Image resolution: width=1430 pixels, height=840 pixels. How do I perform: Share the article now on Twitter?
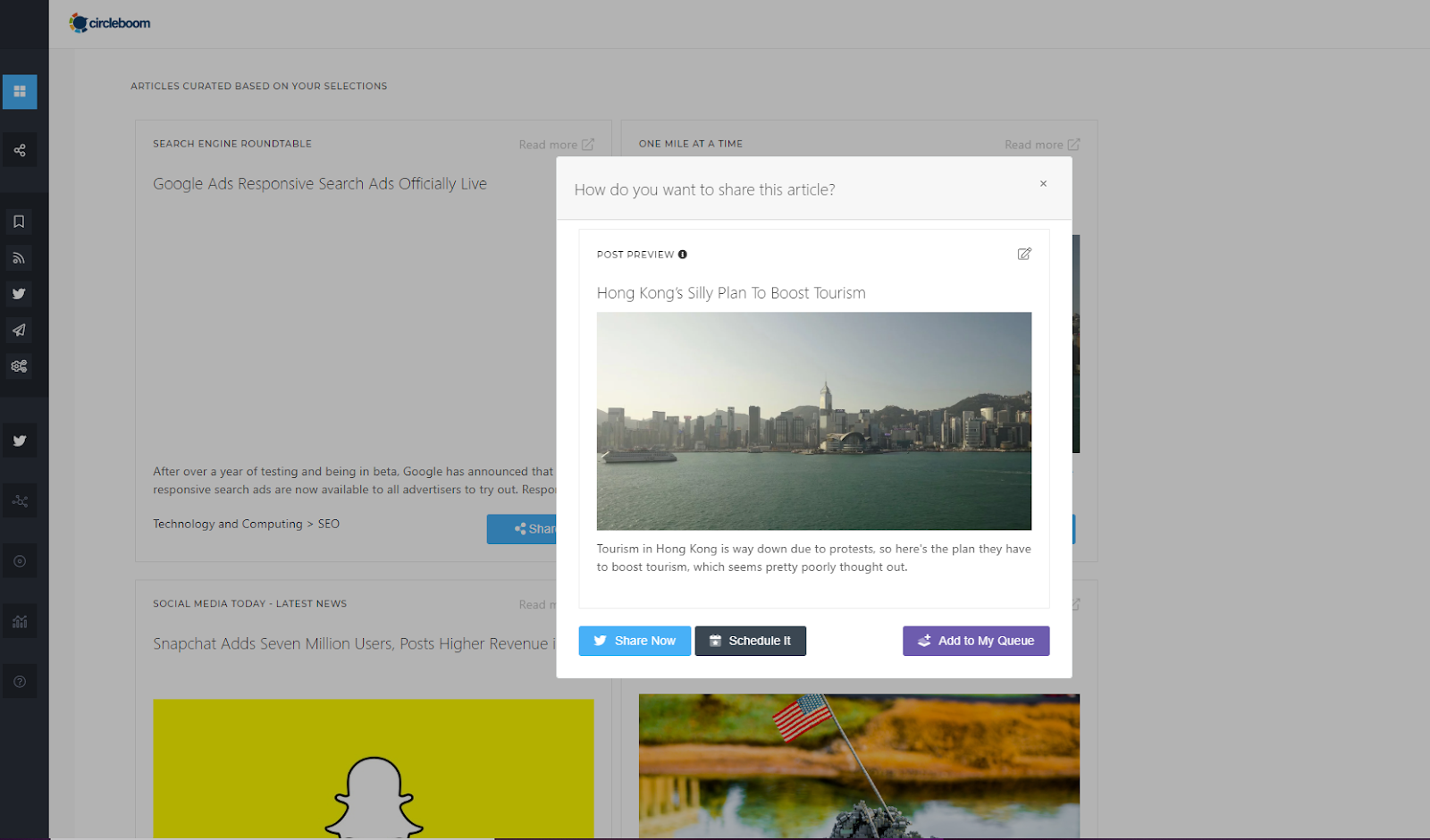[x=635, y=641]
